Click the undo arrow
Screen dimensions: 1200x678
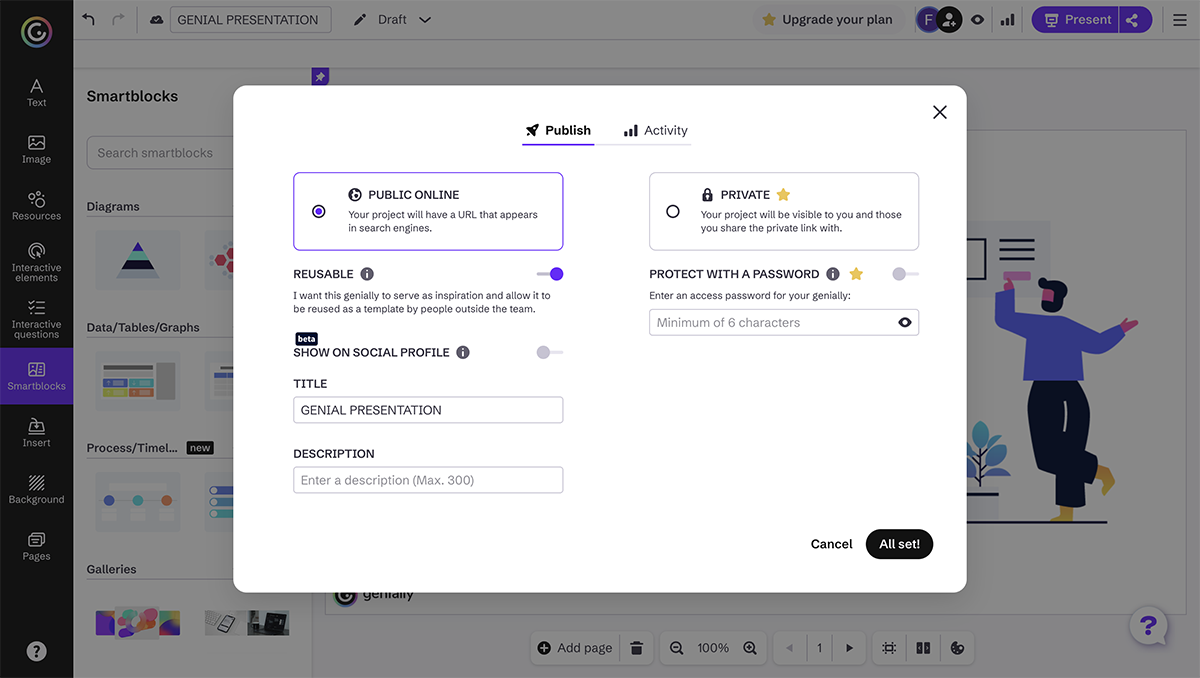89,19
